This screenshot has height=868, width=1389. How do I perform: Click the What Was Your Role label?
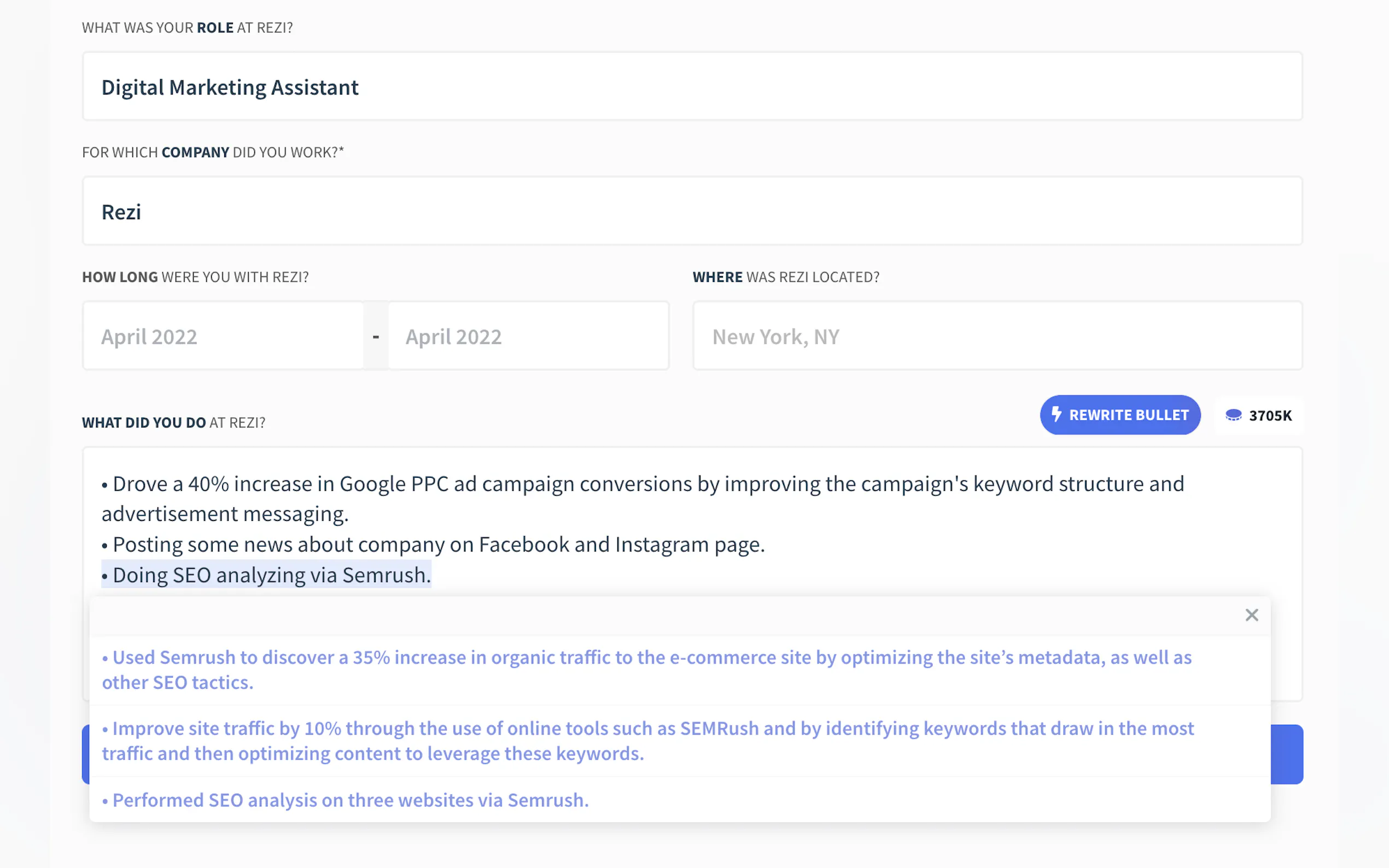[187, 27]
